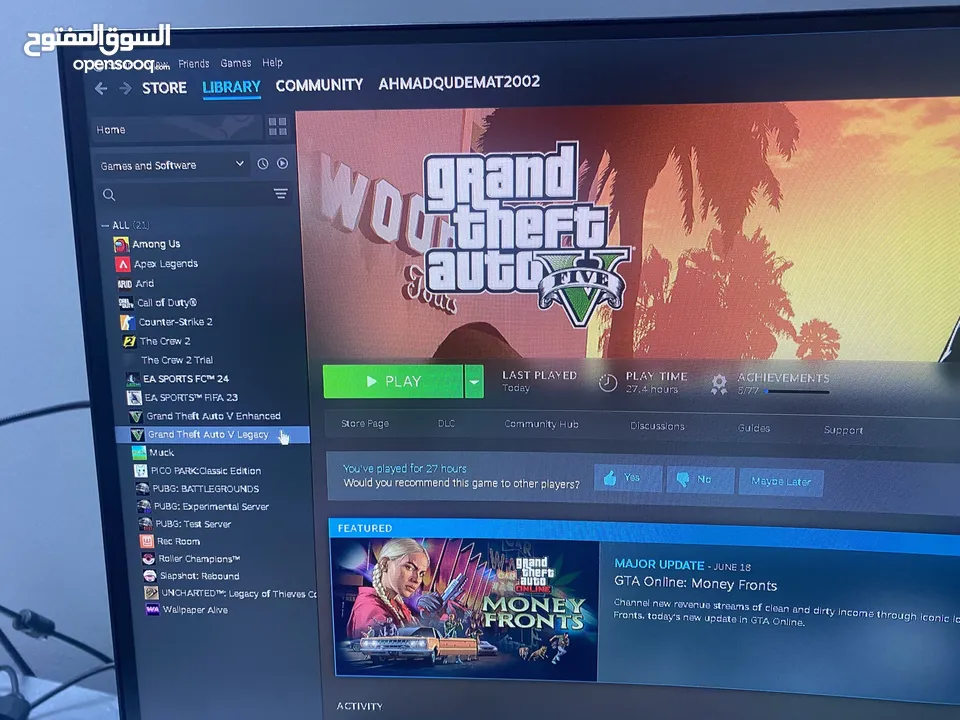The width and height of the screenshot is (960, 720).
Task: Select Roller Champions game icon
Action: pyautogui.click(x=149, y=558)
